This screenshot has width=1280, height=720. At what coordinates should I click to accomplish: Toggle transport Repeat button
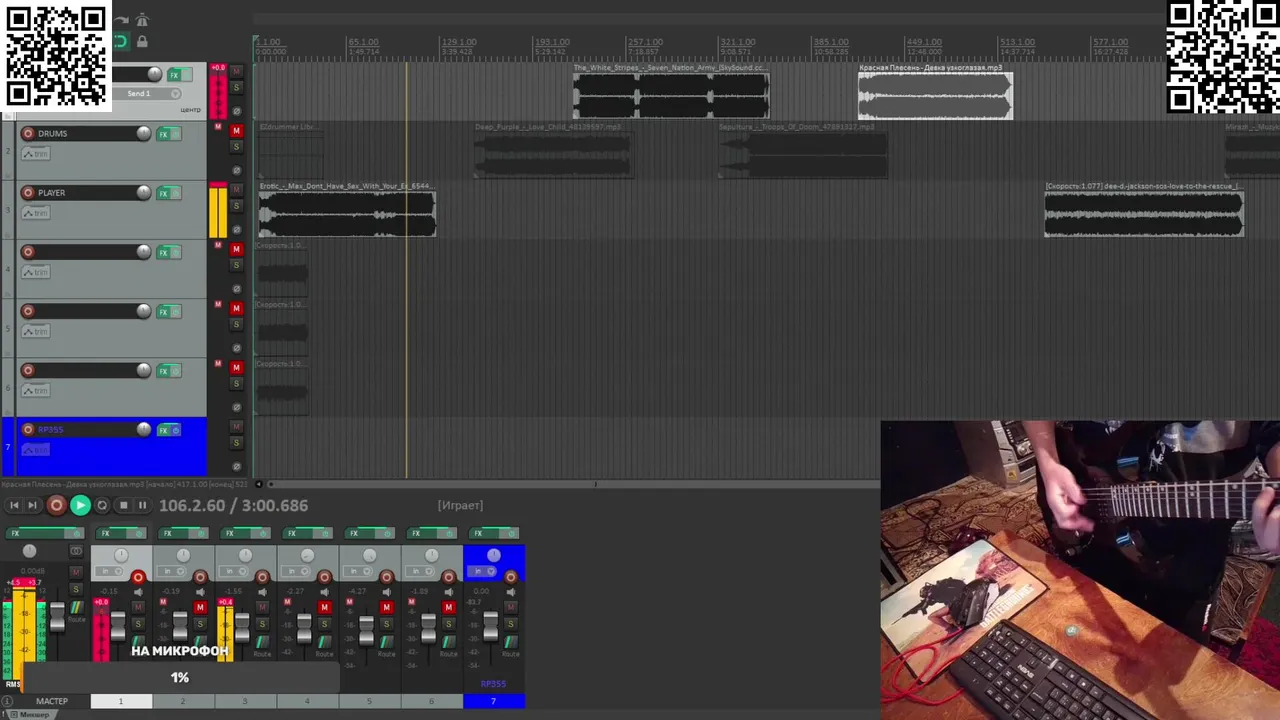pos(102,506)
